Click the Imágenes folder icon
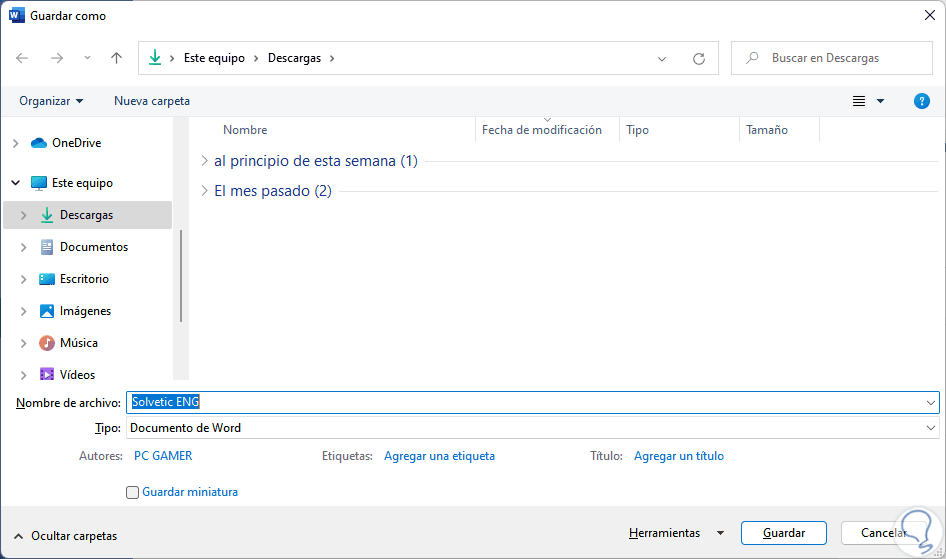 (47, 311)
